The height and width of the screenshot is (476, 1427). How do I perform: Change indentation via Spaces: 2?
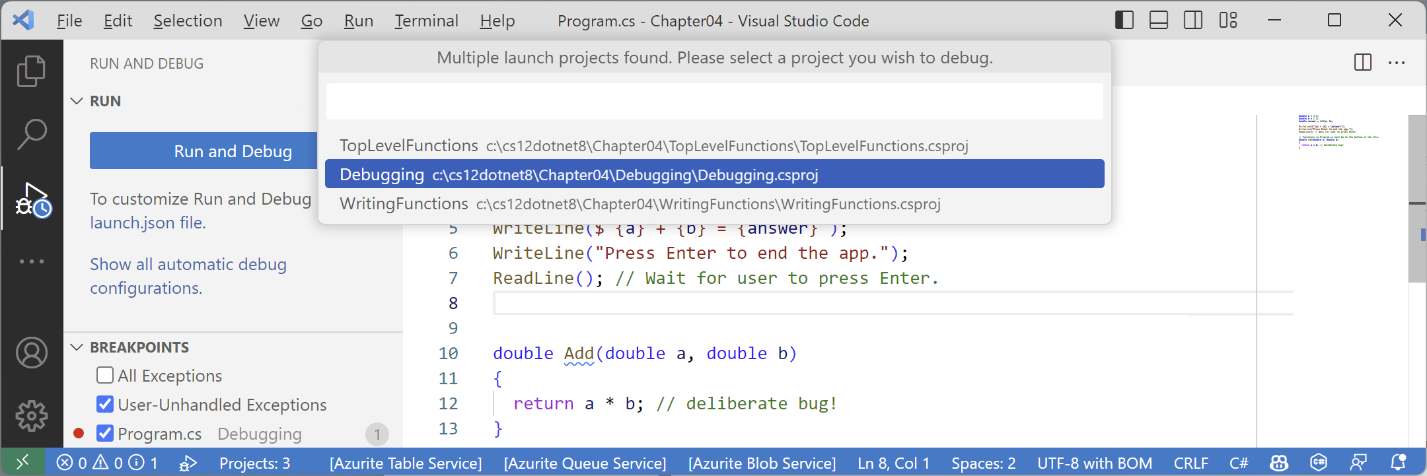point(983,463)
